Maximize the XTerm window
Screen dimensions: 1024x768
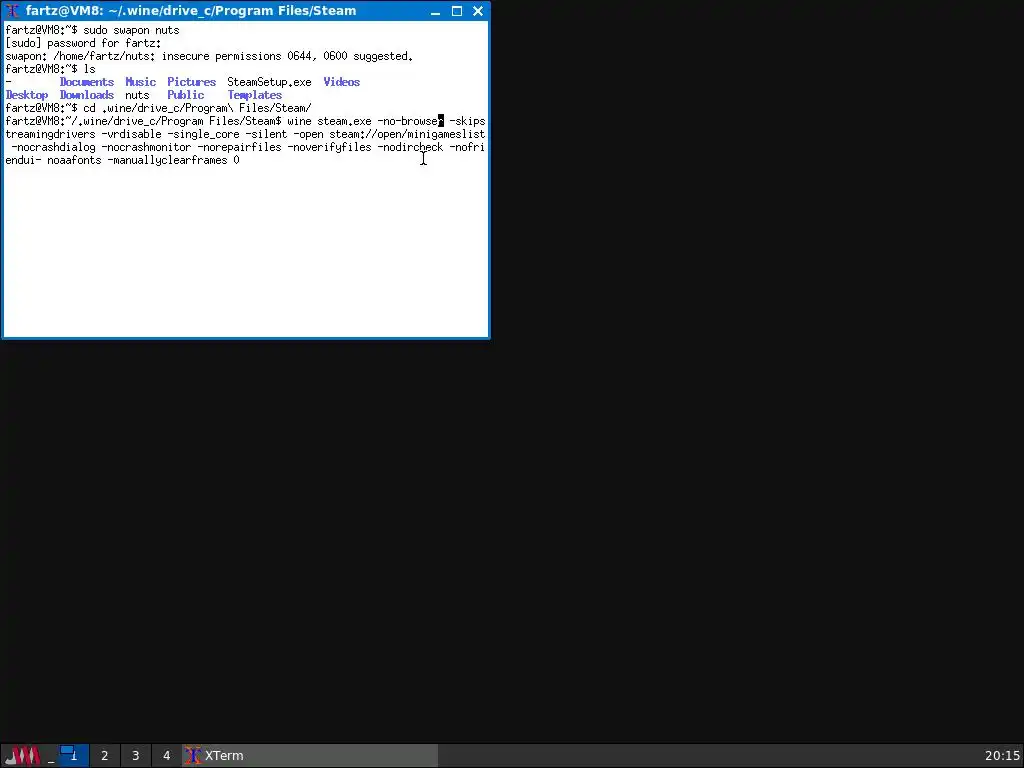(457, 11)
